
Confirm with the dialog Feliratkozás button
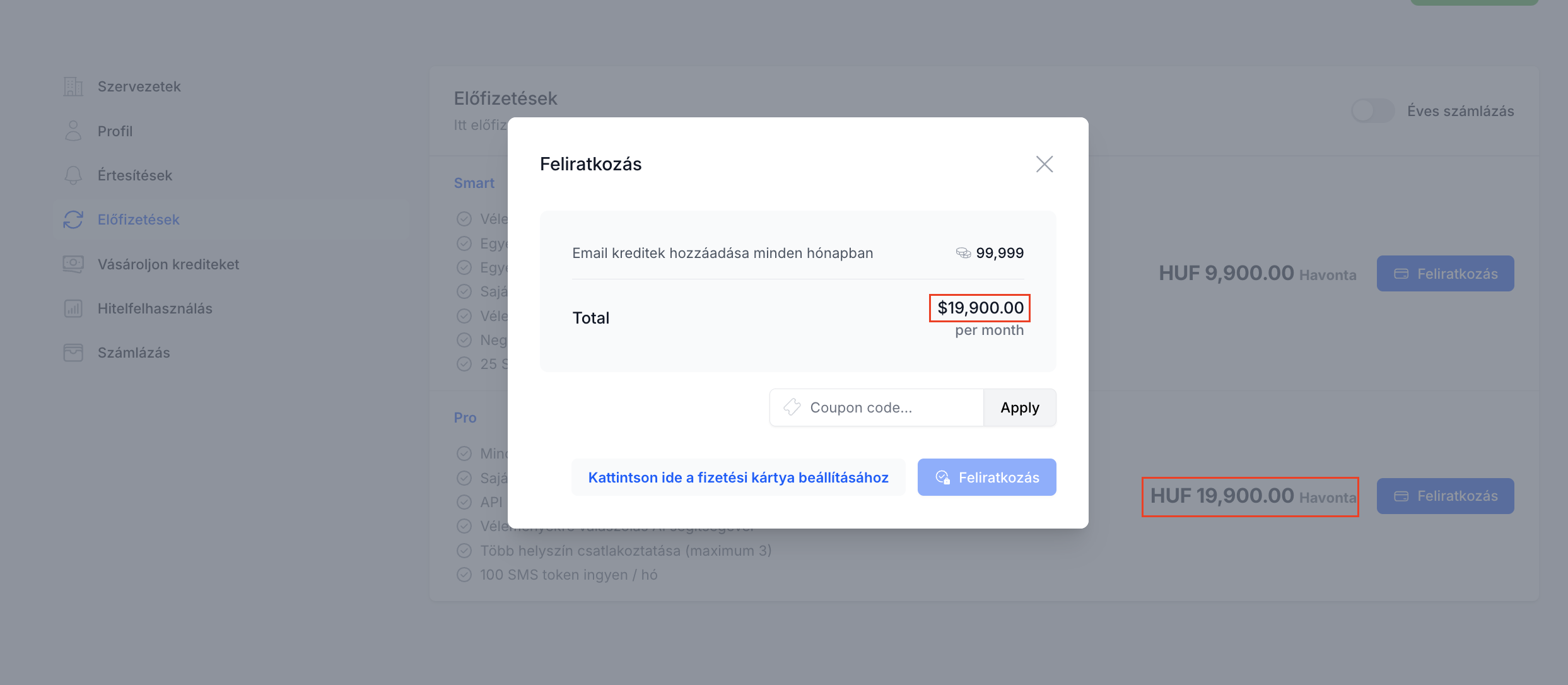pyautogui.click(x=986, y=477)
